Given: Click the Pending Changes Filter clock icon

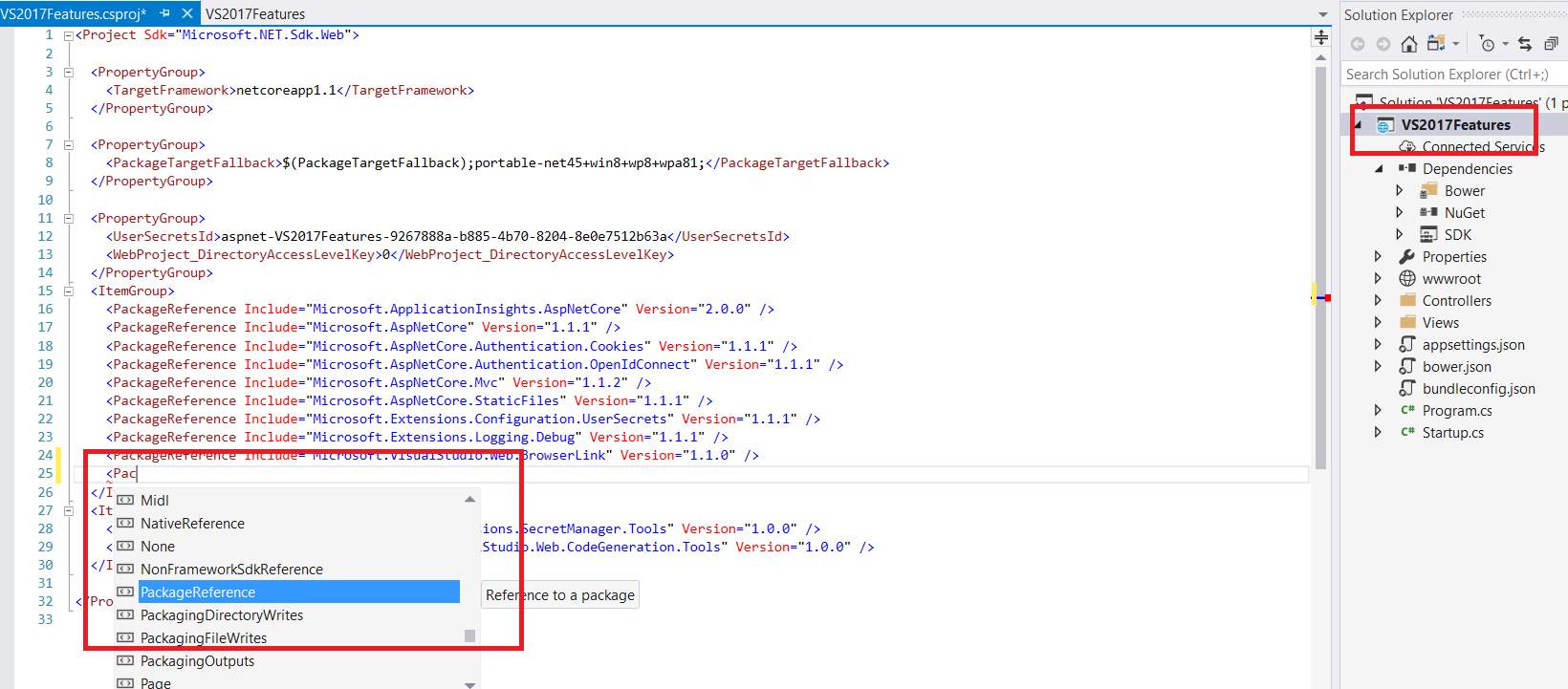Looking at the screenshot, I should (x=1487, y=44).
